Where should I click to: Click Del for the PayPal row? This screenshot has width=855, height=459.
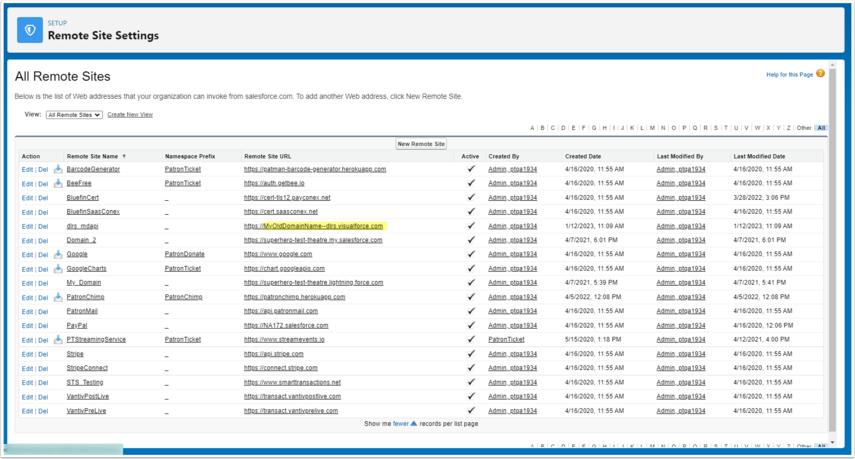pyautogui.click(x=43, y=325)
